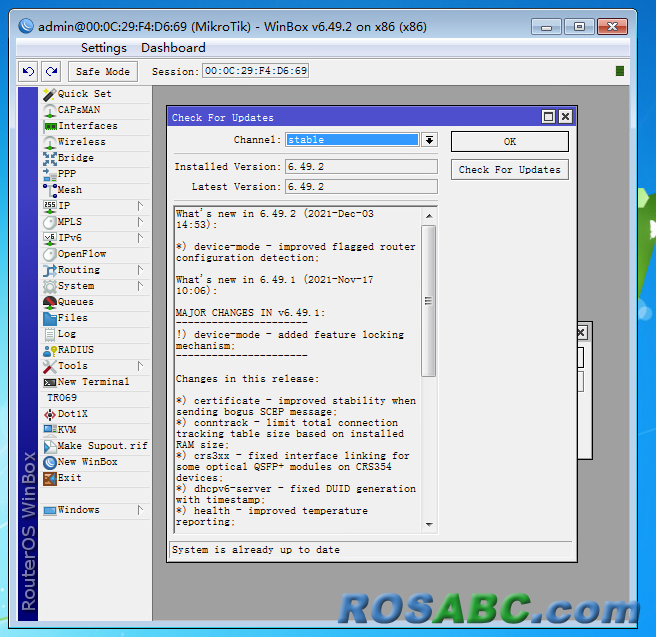Screen dimensions: 656x637
Task: Click the Interfaces card icon
Action: point(50,126)
